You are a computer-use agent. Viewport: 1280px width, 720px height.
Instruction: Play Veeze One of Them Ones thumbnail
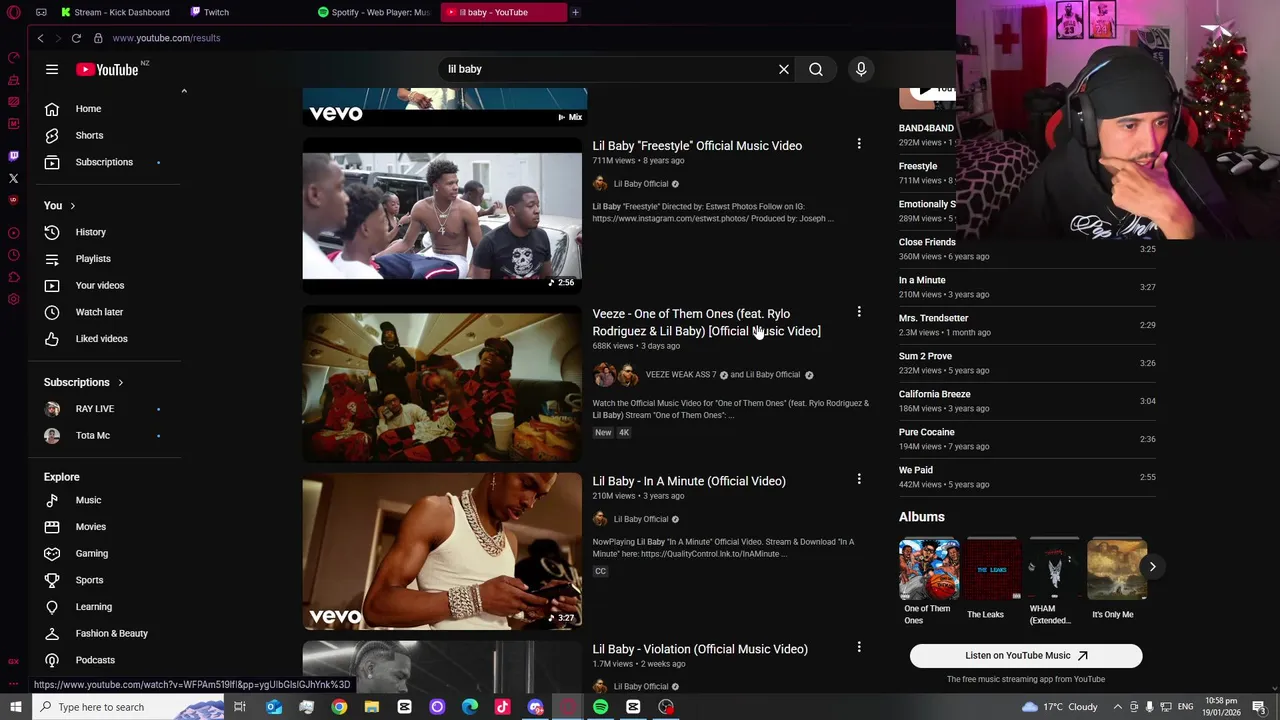point(442,383)
